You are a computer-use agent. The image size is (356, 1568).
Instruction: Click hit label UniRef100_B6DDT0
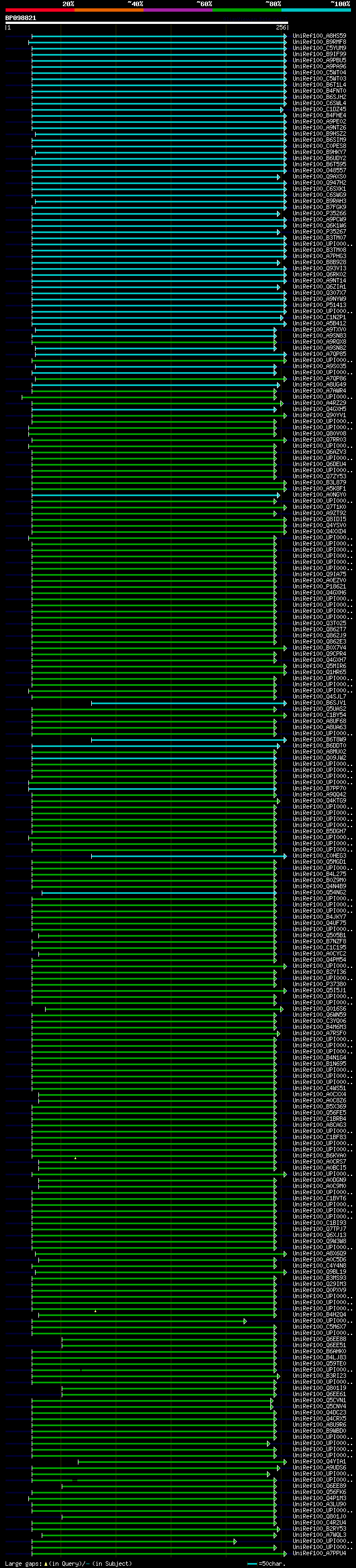coord(319,746)
